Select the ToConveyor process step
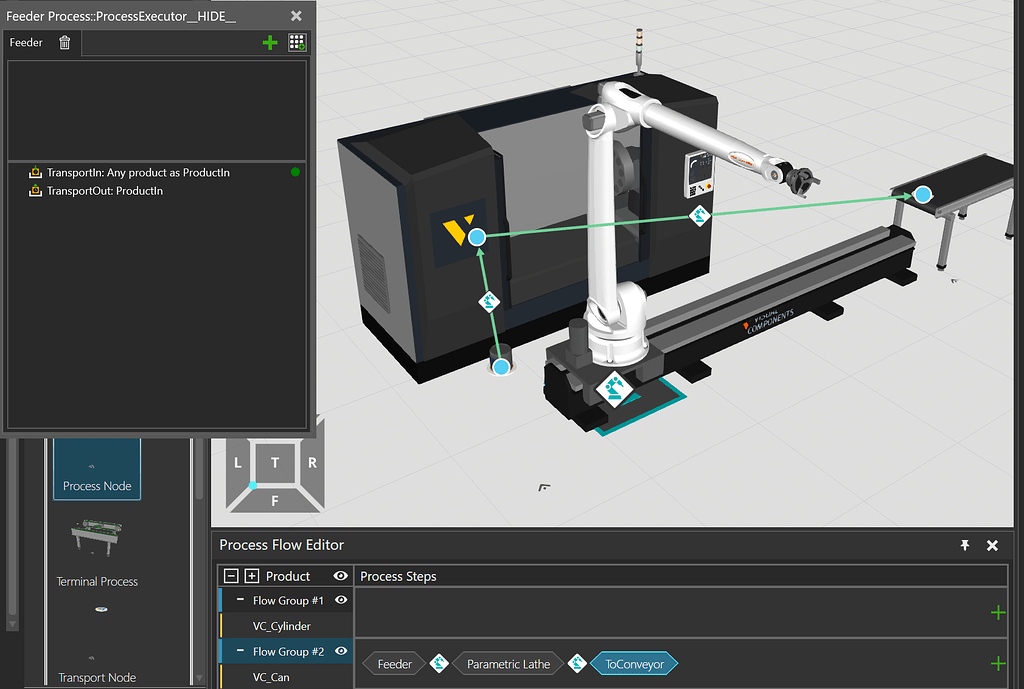 pyautogui.click(x=634, y=663)
